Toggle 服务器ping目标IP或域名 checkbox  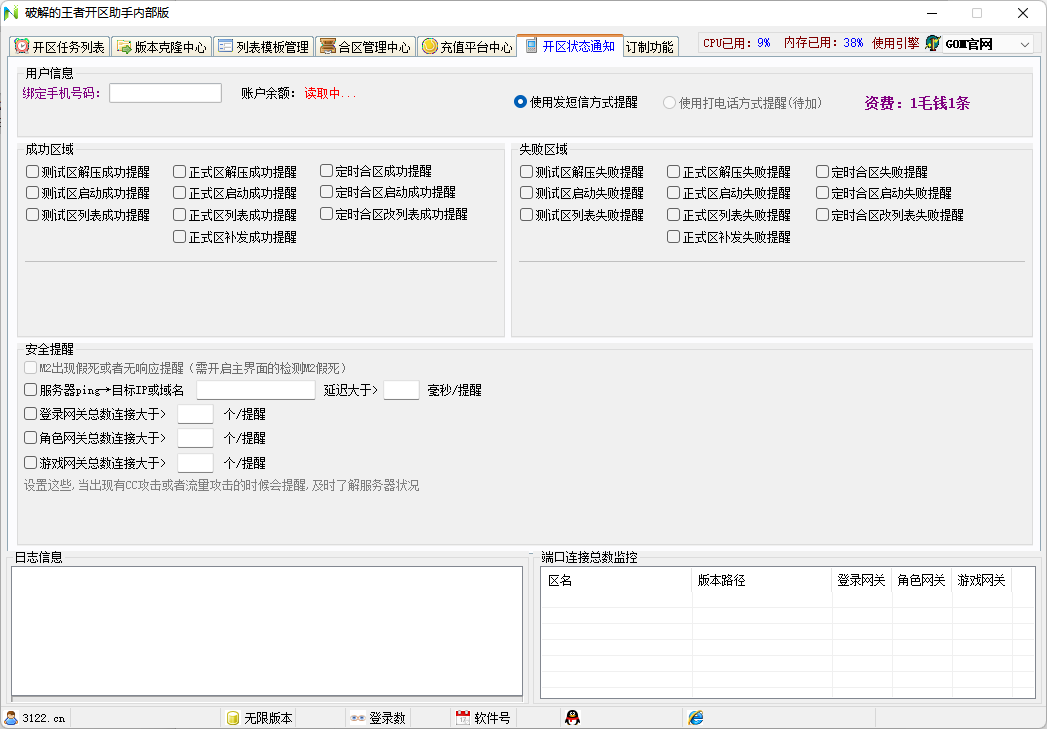tap(31, 390)
